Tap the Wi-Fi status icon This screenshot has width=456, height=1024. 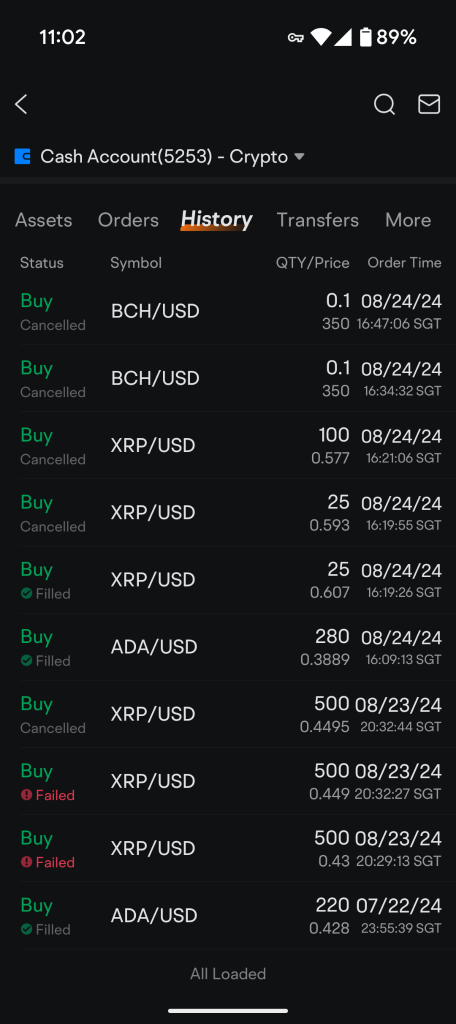pos(320,37)
